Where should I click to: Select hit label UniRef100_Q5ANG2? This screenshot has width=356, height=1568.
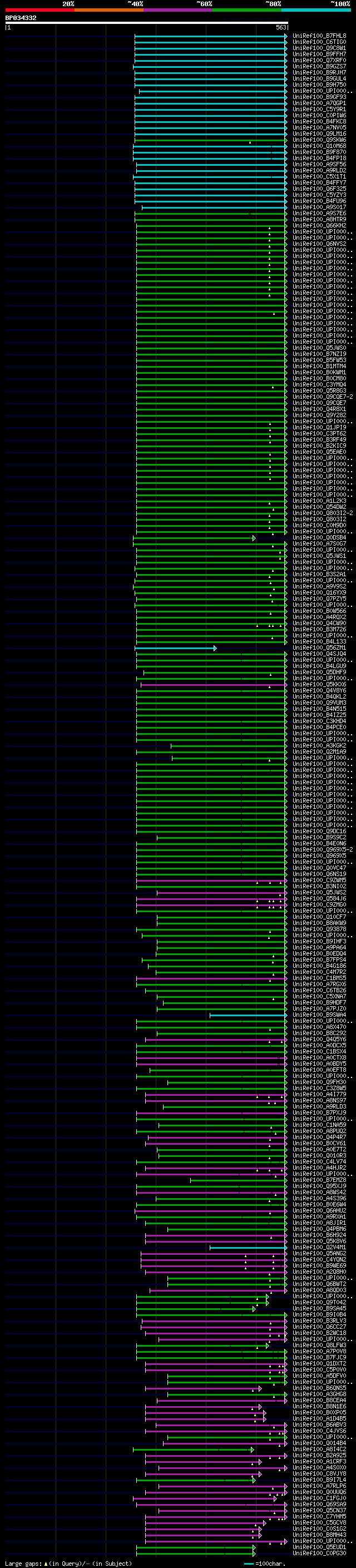pyautogui.click(x=319, y=1253)
